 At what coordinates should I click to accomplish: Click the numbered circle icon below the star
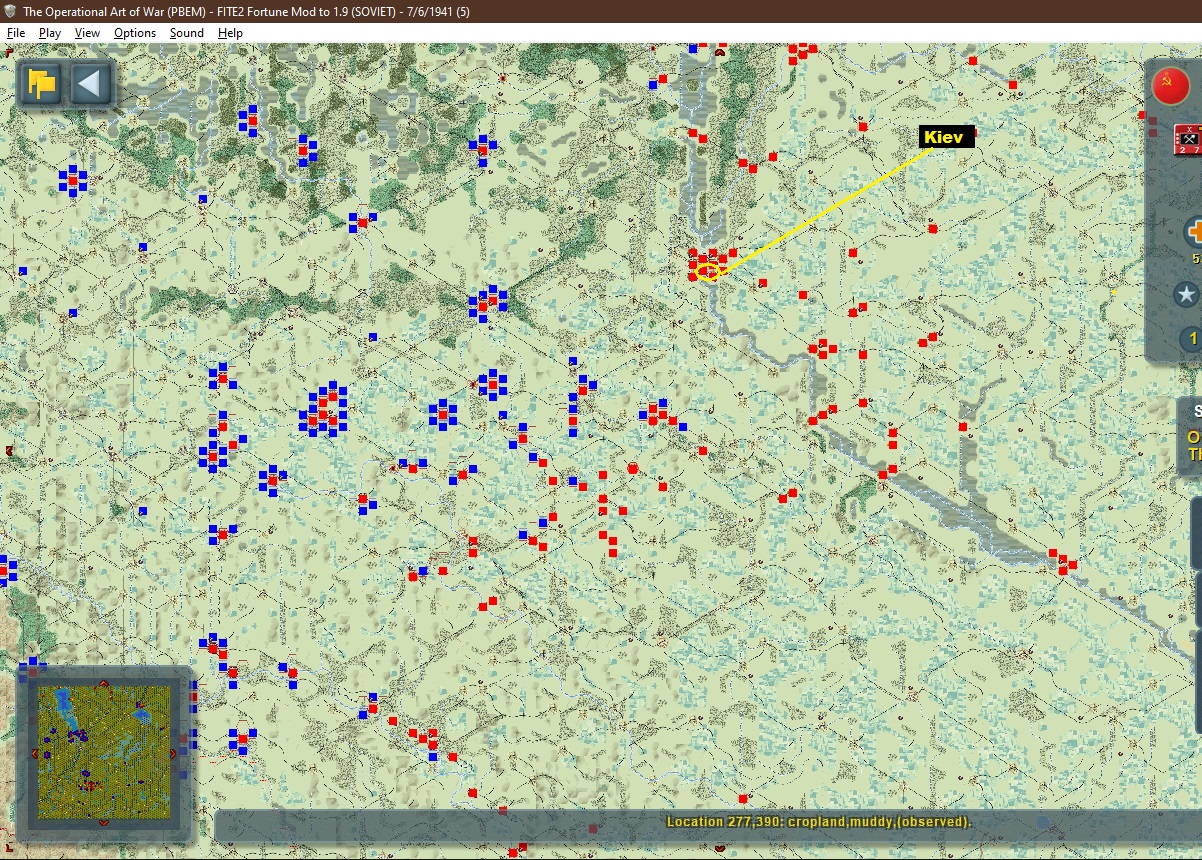coord(1191,339)
